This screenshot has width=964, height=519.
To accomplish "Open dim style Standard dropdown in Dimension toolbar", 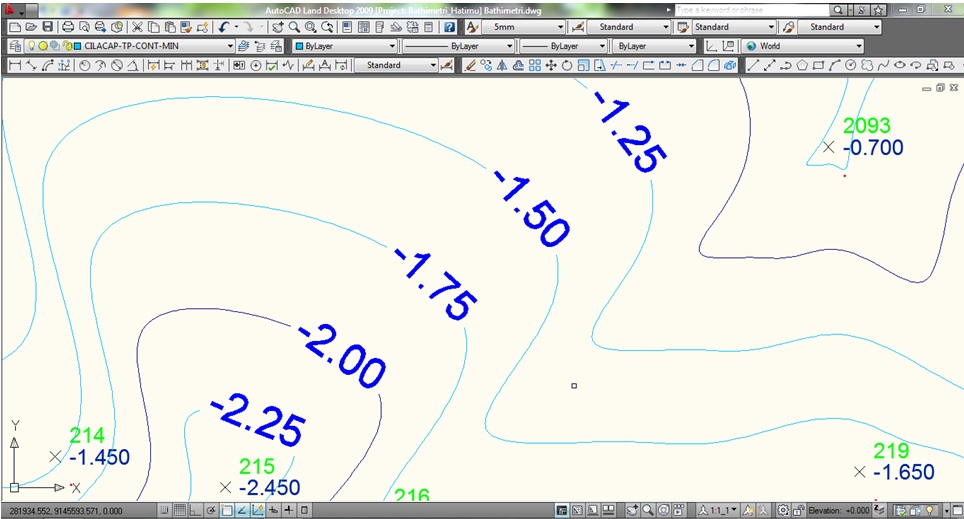I will tap(396, 65).
